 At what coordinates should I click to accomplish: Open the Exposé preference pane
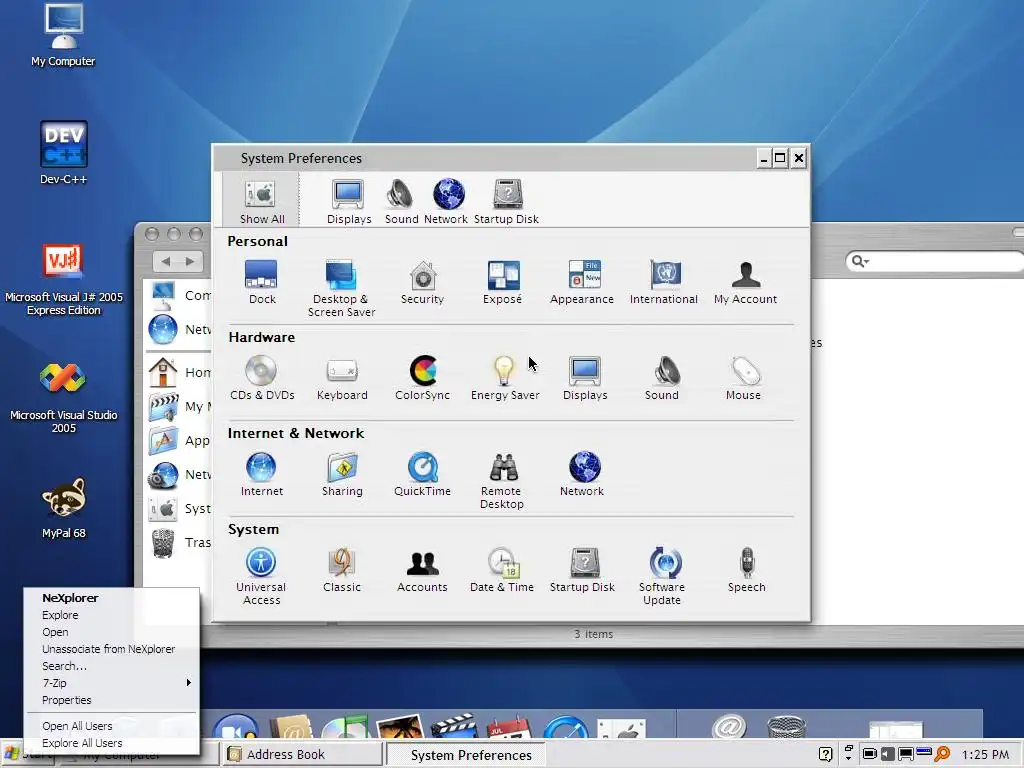[x=502, y=281]
